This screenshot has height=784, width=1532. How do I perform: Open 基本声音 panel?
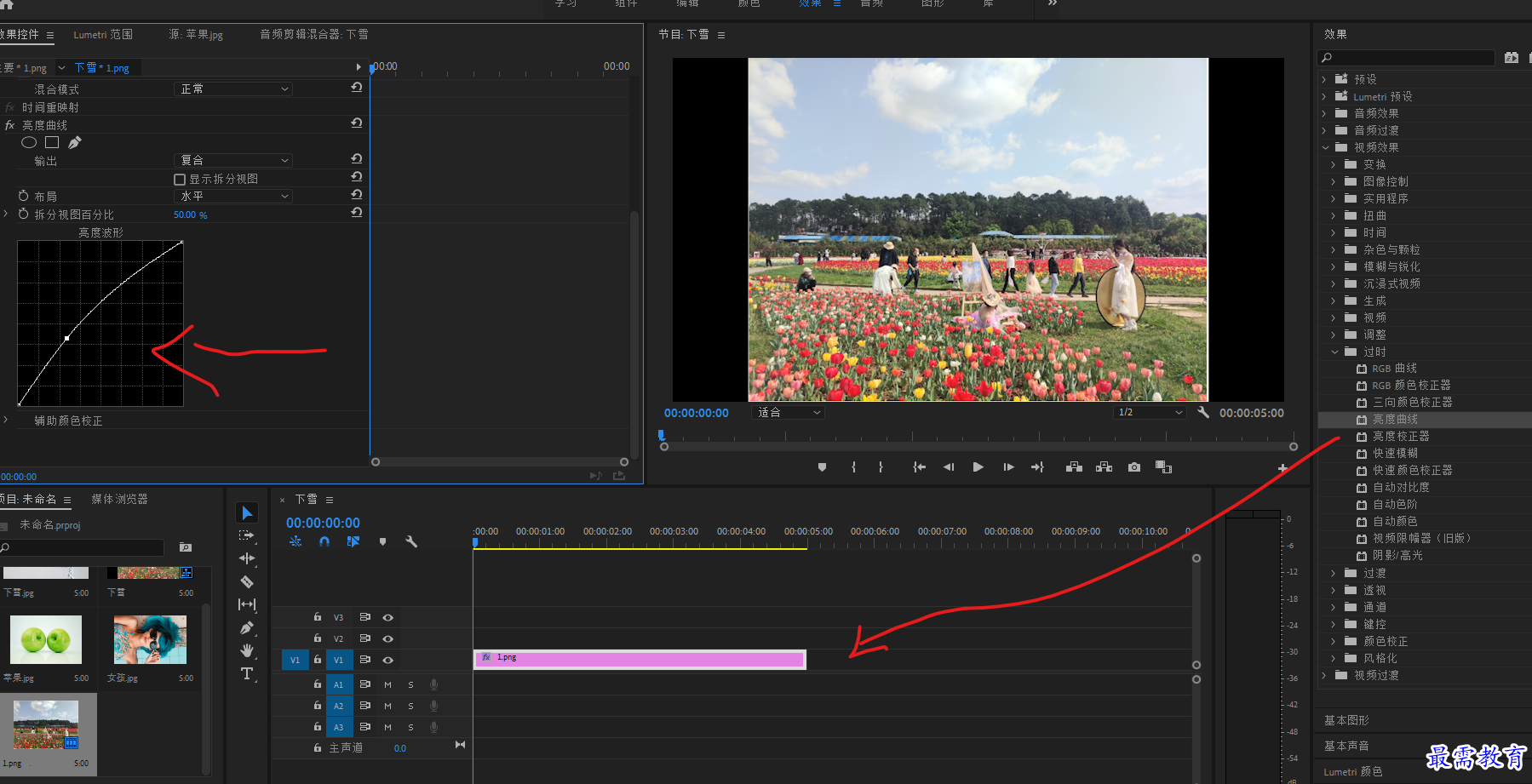1346,746
